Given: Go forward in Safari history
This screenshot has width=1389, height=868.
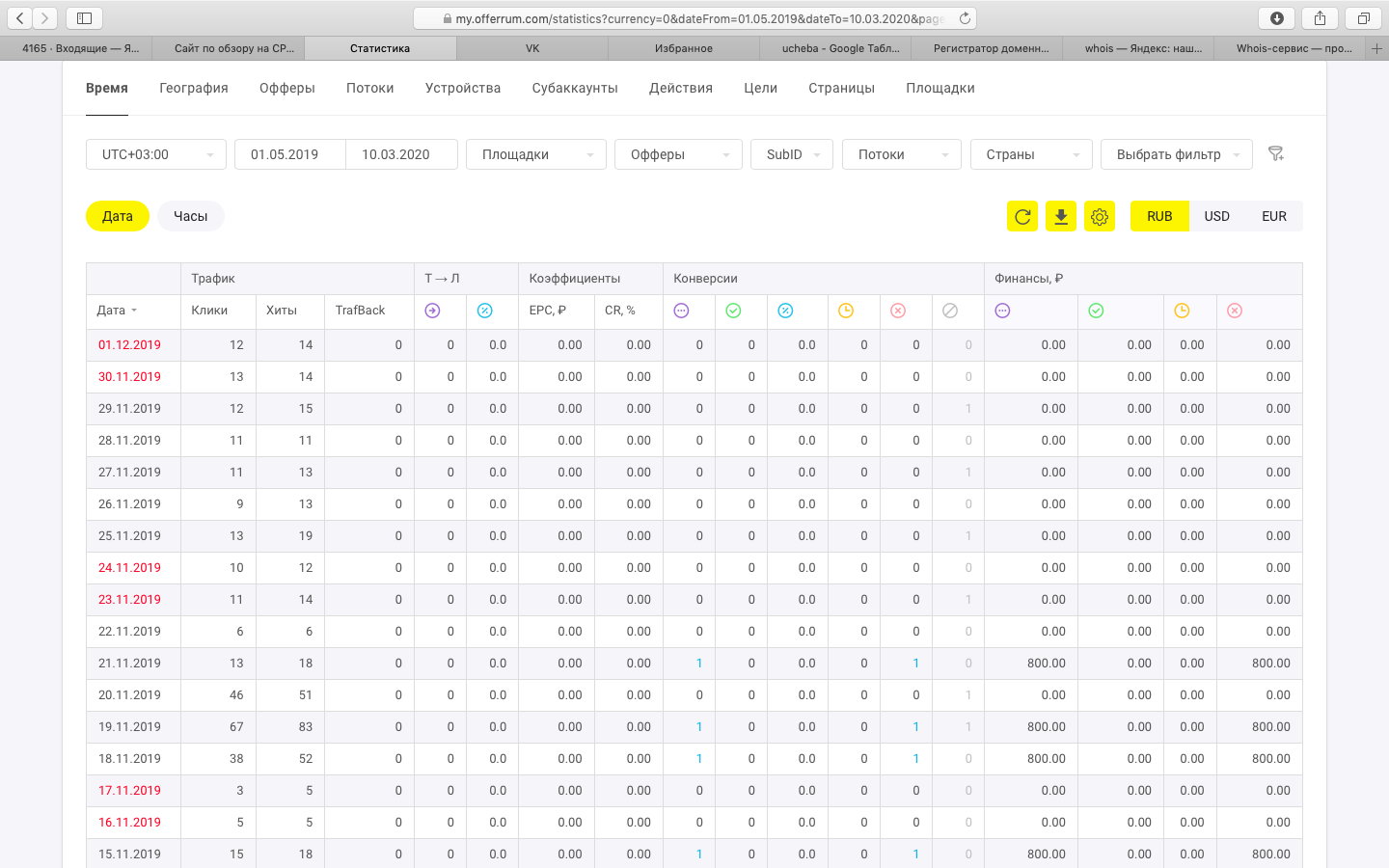Looking at the screenshot, I should coord(45,18).
